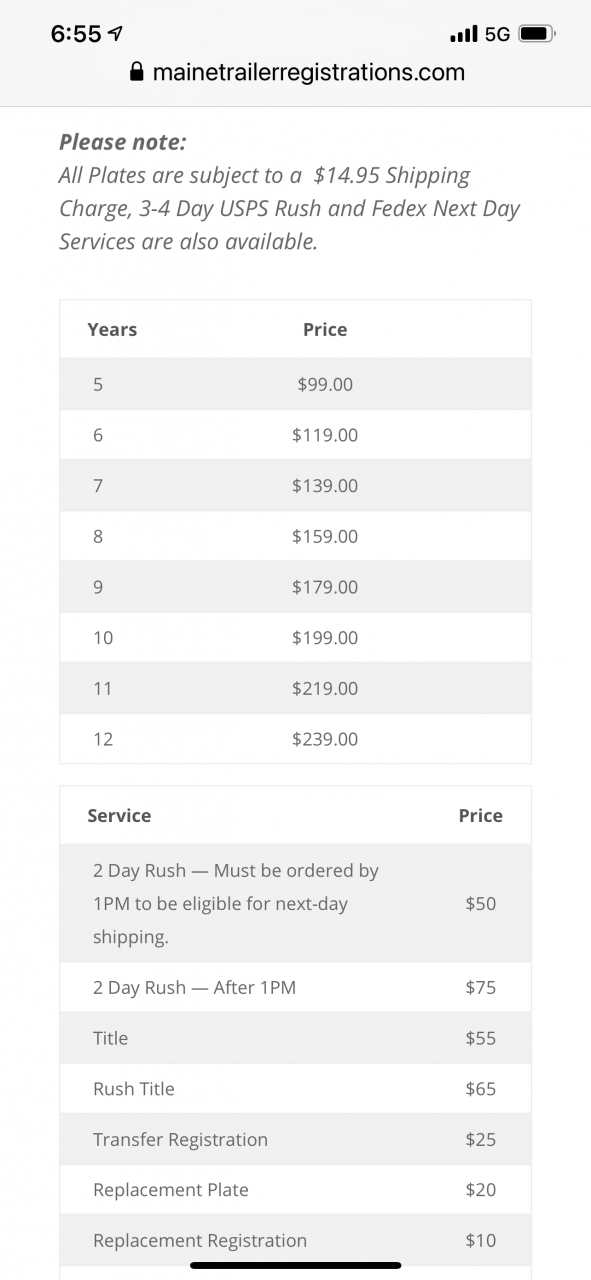Tap the battery icon in status bar
This screenshot has height=1280, width=591.
537,33
